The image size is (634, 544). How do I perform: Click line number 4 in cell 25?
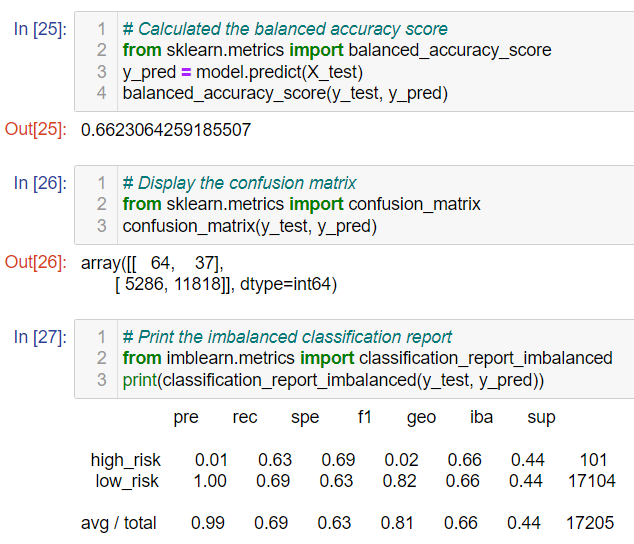(101, 93)
